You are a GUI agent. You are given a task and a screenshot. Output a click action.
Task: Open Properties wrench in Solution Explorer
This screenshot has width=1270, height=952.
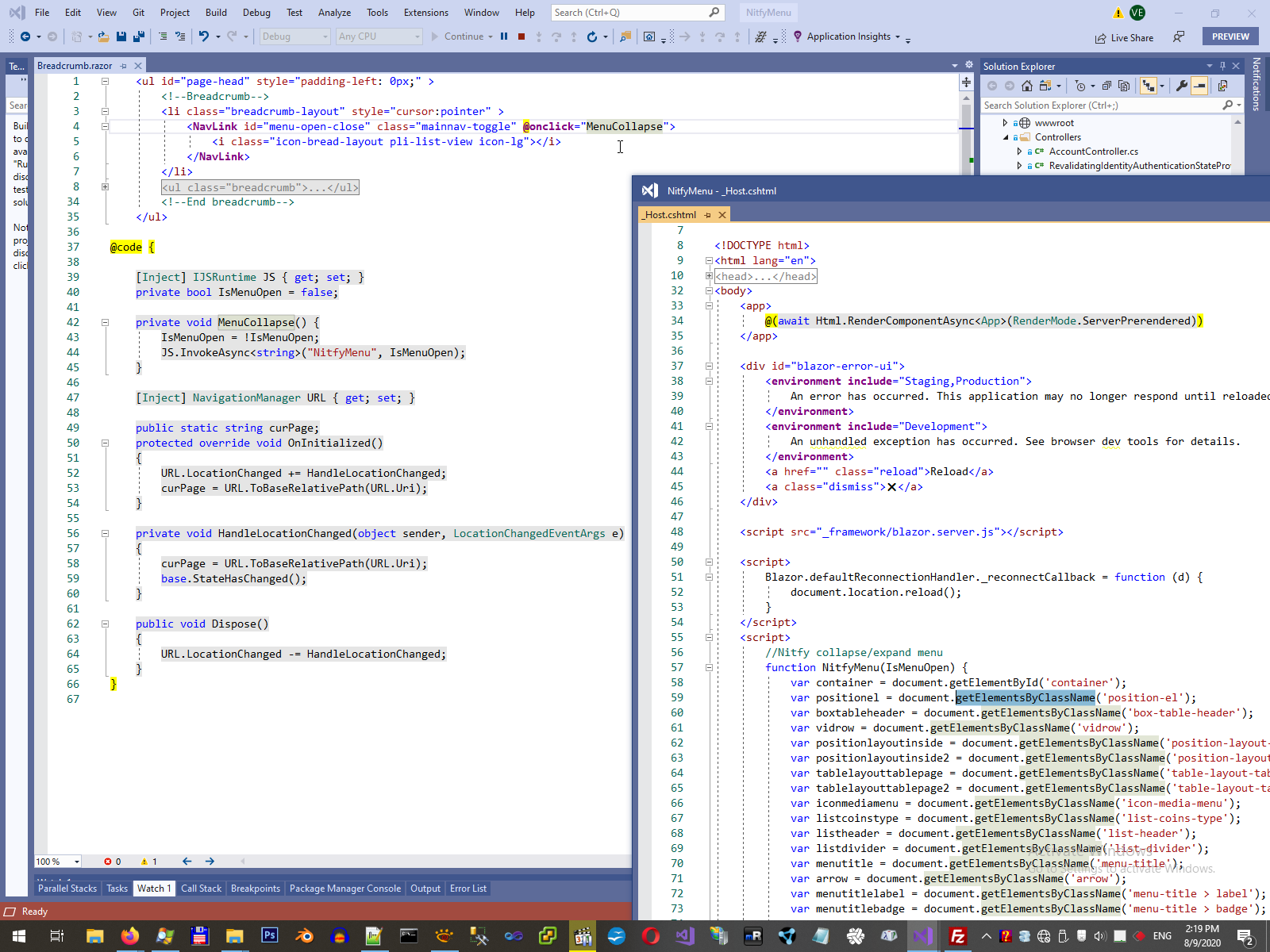[x=1182, y=86]
